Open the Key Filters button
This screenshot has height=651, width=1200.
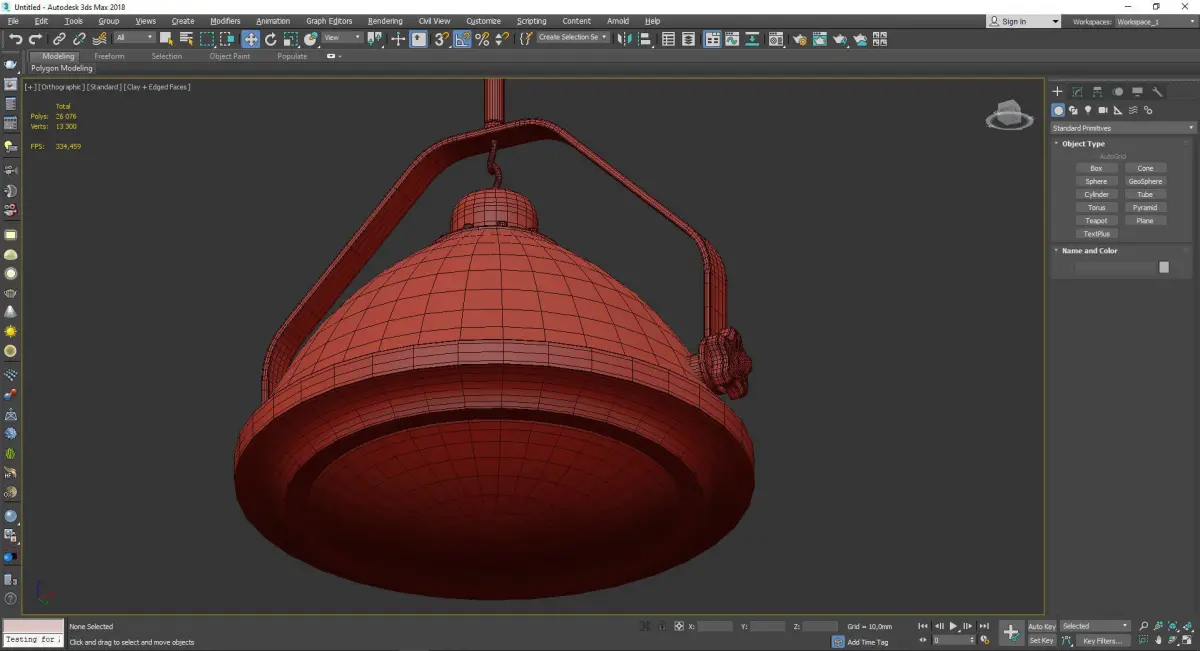pyautogui.click(x=1103, y=640)
